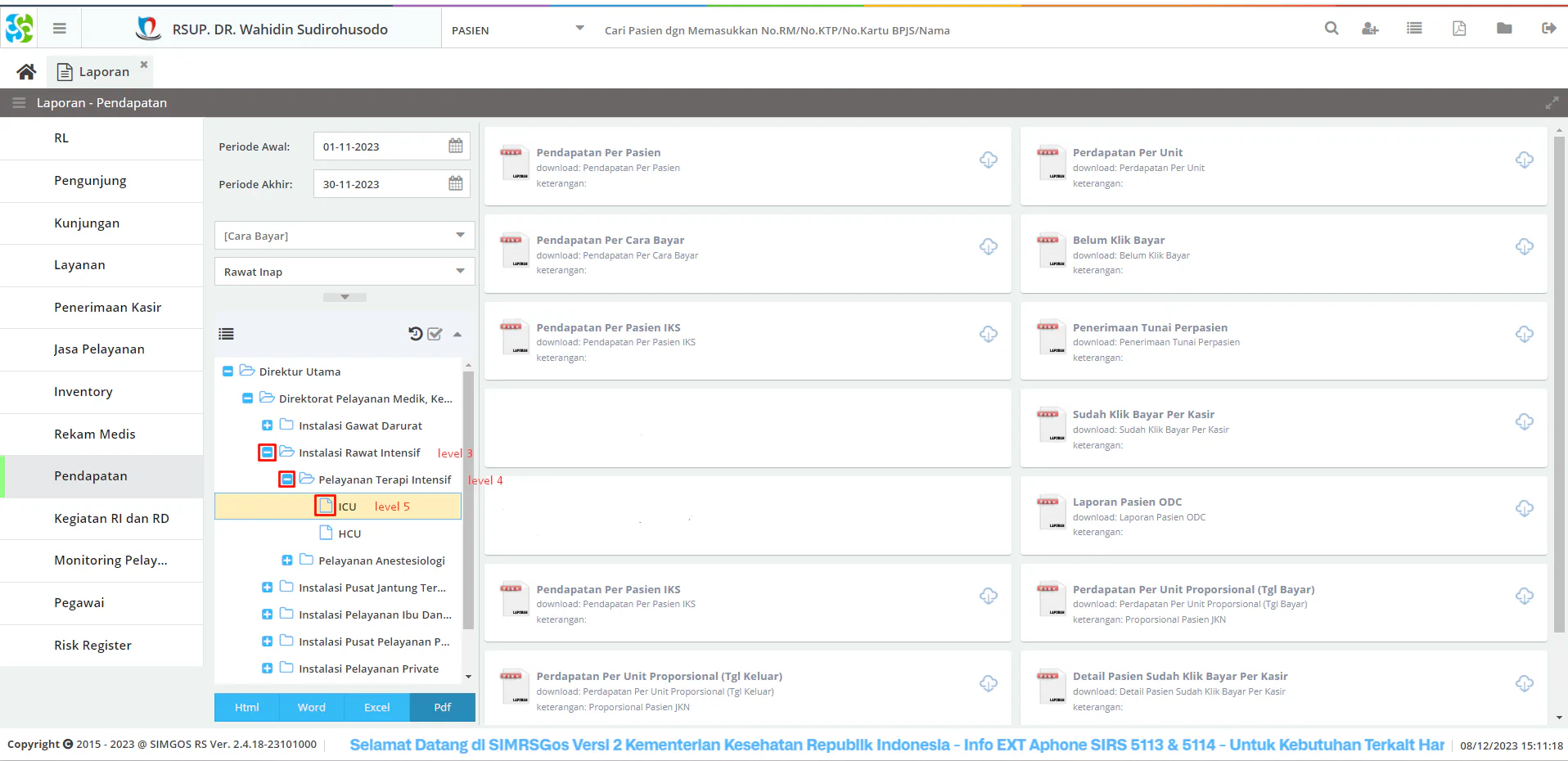Download Pendapatan Per Cara Bayar report
The image size is (1568, 761).
(x=989, y=246)
